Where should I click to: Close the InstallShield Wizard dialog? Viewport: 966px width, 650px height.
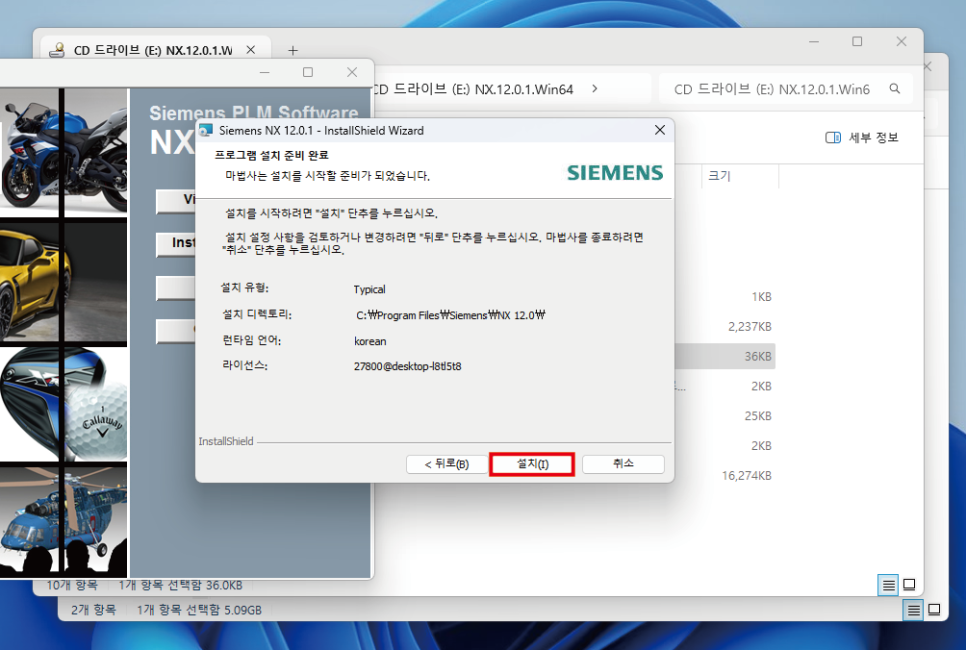pyautogui.click(x=660, y=130)
